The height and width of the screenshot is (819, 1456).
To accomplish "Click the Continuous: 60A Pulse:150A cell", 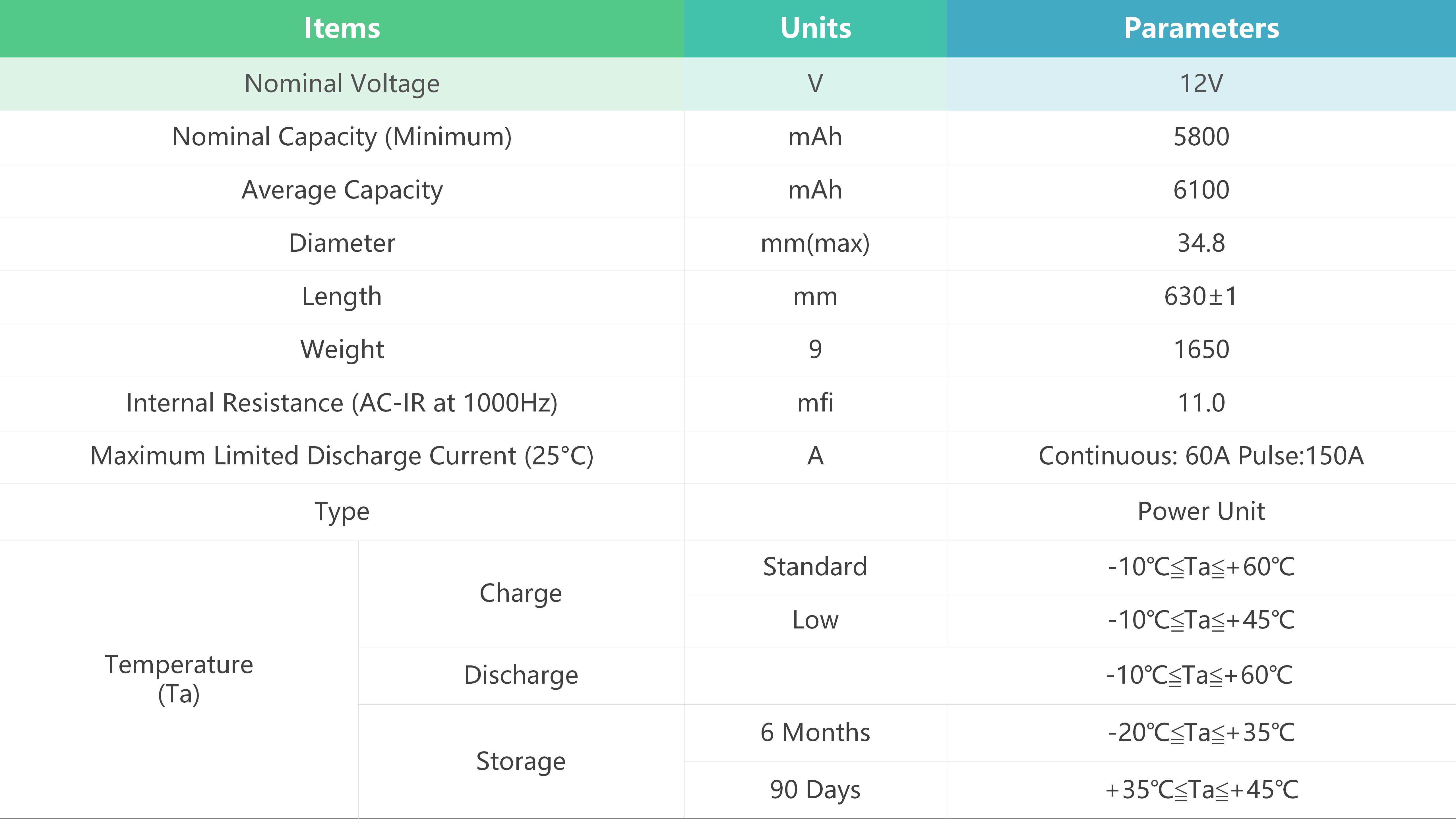I will pyautogui.click(x=1201, y=456).
